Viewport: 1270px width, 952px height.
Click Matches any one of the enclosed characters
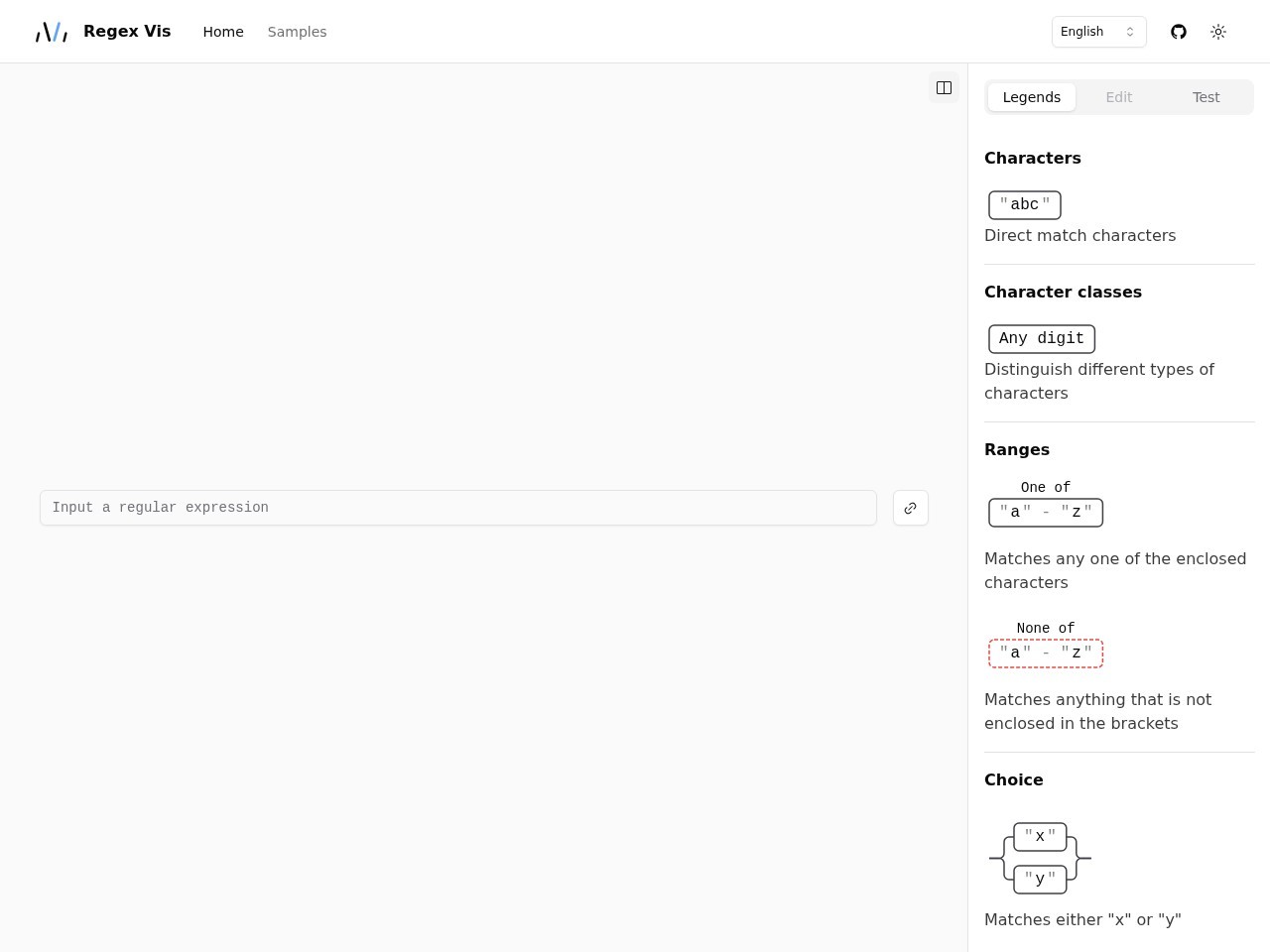pos(1115,571)
